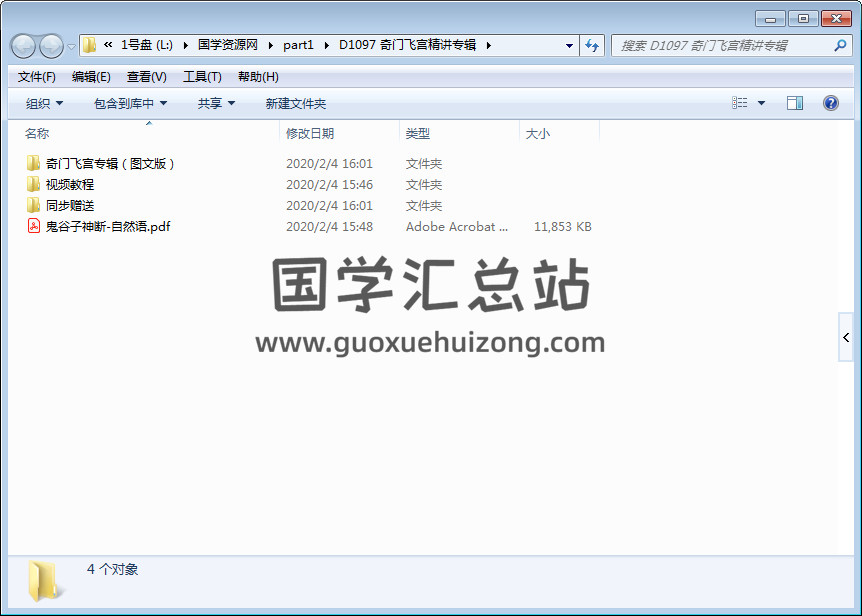Click the search box for D1097 folder

click(x=720, y=46)
